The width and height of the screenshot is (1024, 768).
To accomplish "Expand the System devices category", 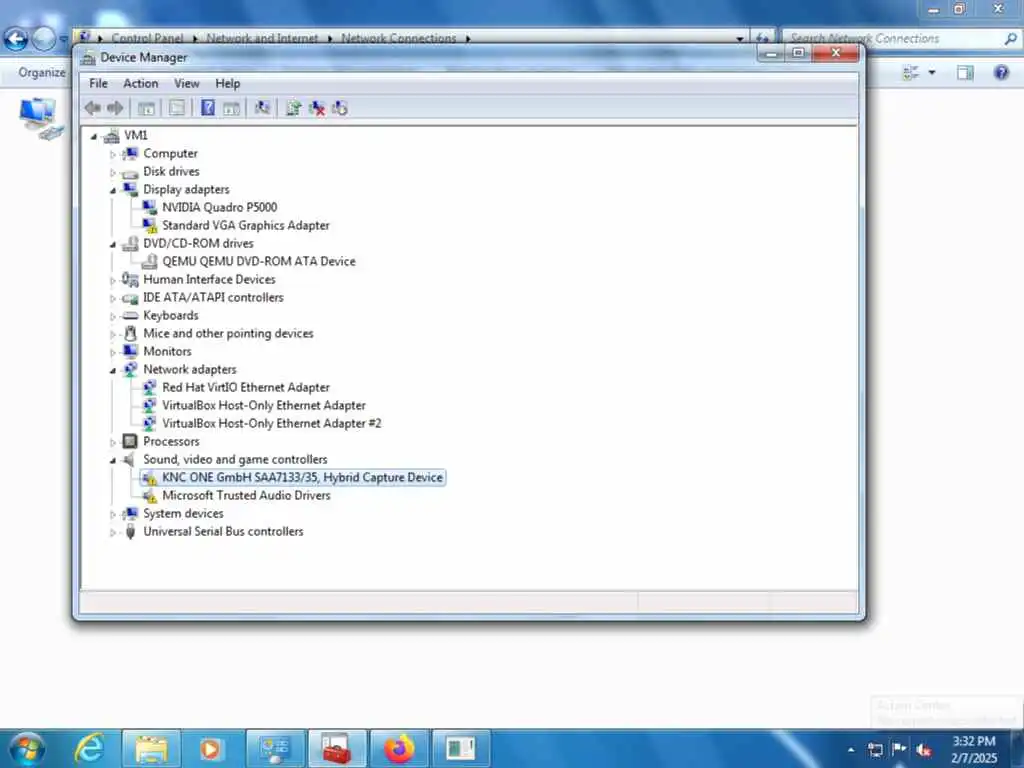I will click(112, 515).
